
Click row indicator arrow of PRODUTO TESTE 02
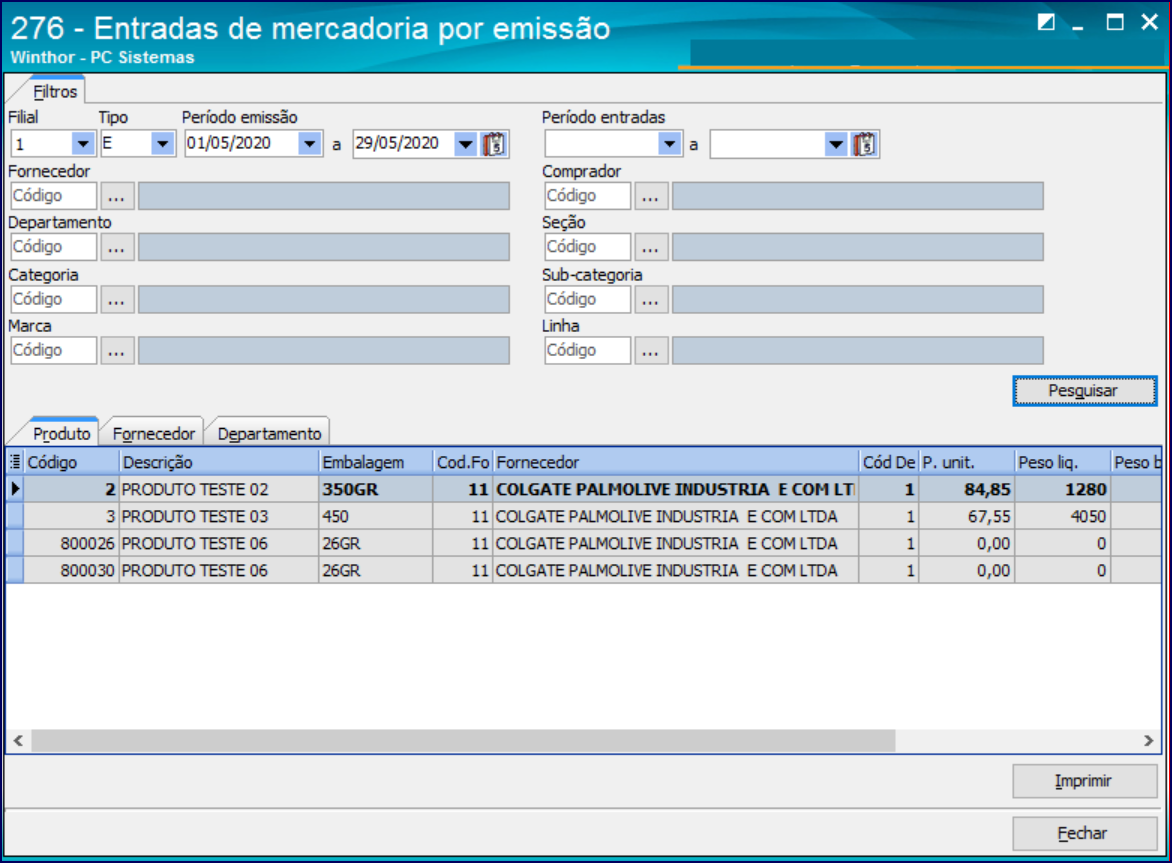coord(15,489)
